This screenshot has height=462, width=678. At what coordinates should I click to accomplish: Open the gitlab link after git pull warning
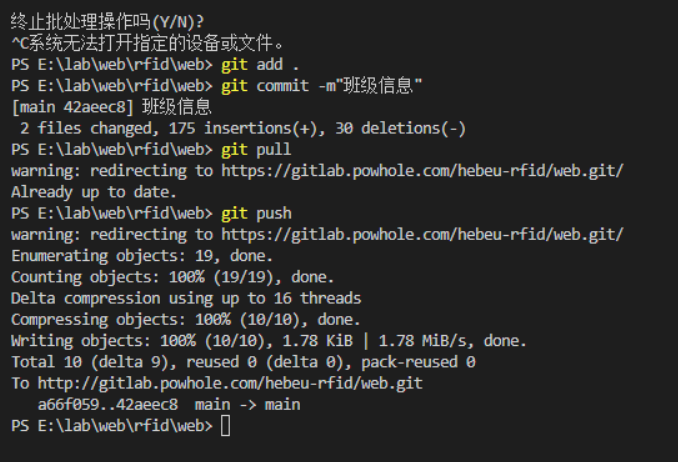[x=422, y=171]
